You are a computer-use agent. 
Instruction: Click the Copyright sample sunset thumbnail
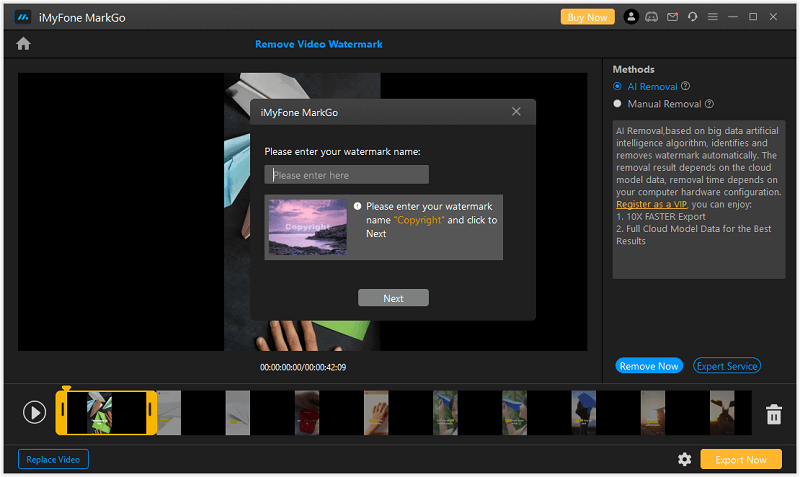(308, 227)
